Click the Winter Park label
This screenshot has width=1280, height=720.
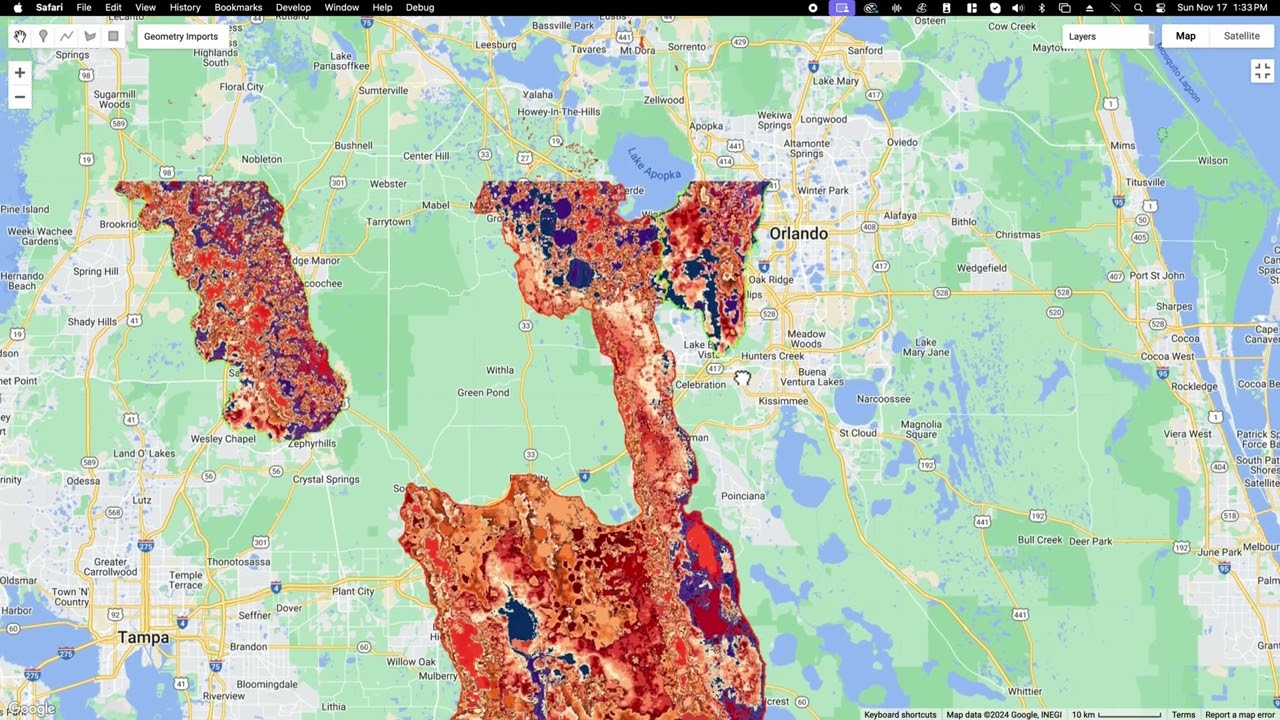click(x=823, y=190)
